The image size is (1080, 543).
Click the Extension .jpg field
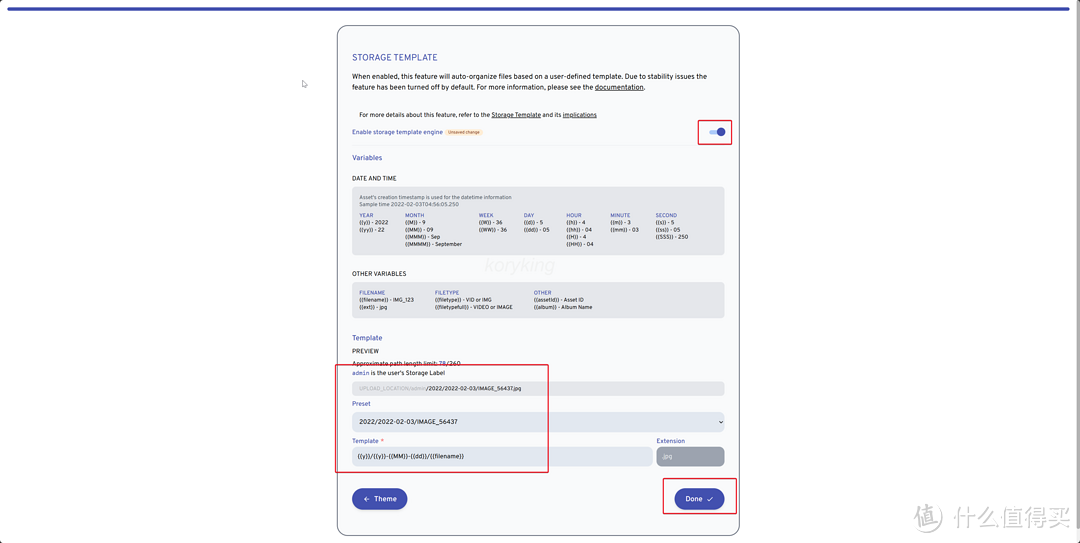tap(690, 456)
